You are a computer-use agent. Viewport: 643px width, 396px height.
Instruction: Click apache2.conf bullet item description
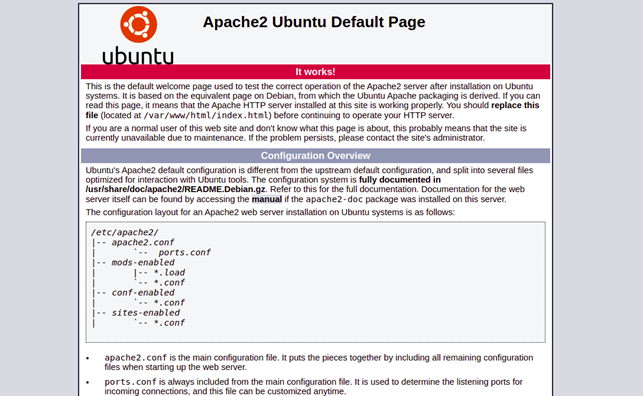point(319,362)
